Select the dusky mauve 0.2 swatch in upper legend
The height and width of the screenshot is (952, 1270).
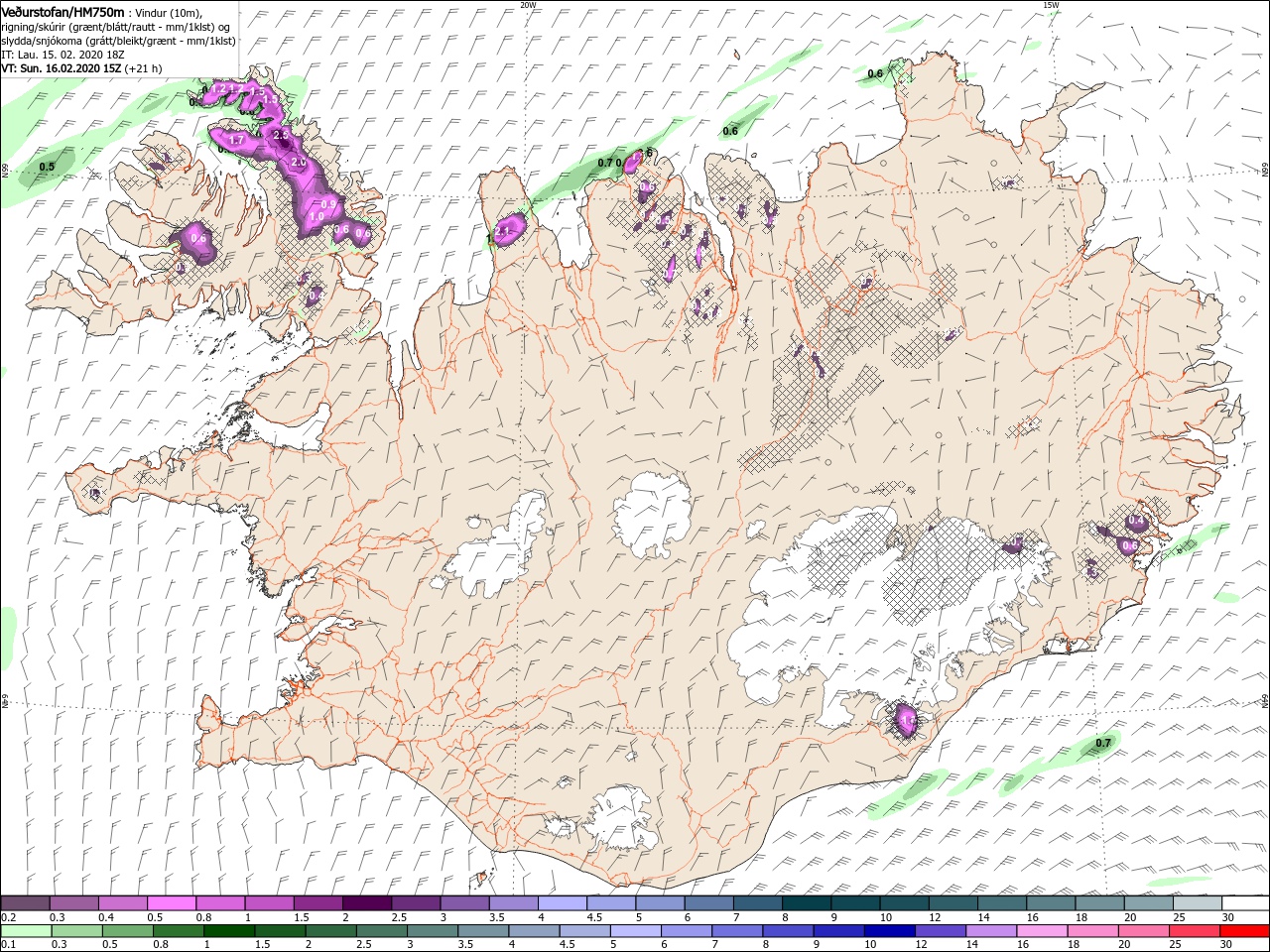click(25, 903)
